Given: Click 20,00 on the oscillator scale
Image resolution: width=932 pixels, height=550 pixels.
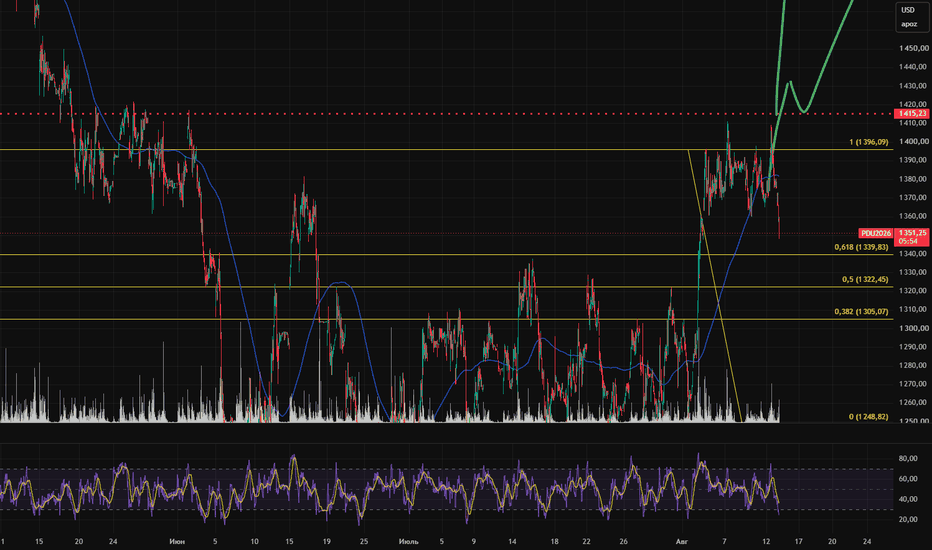Looking at the screenshot, I should click(x=908, y=519).
